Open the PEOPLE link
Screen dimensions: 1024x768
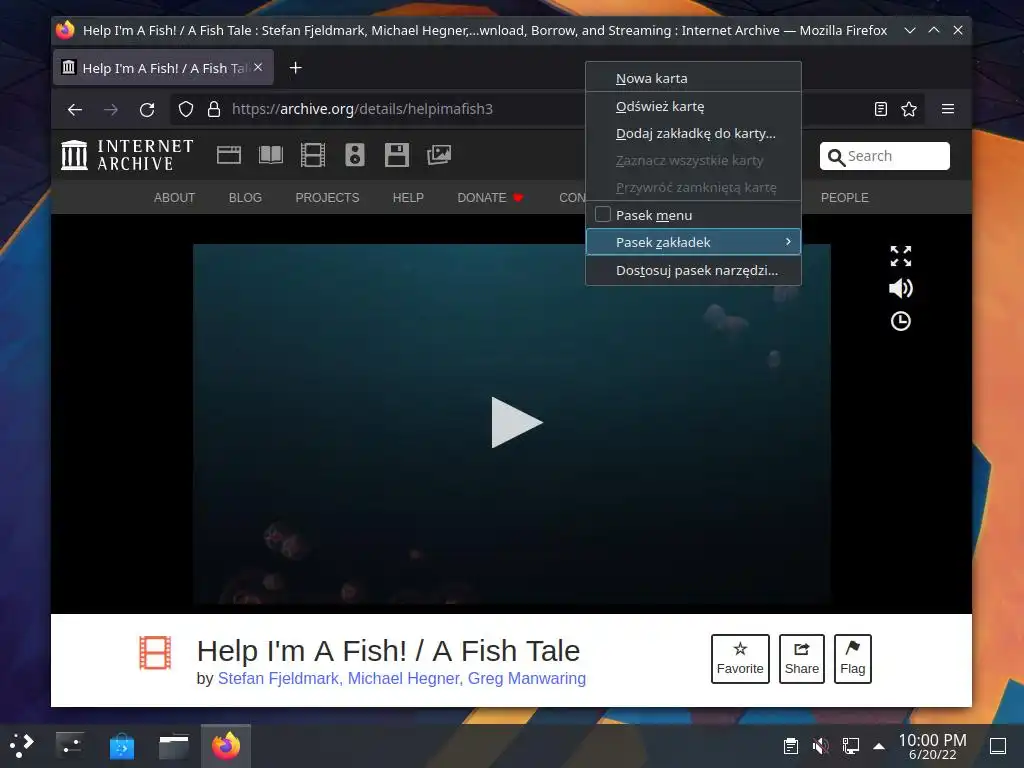[844, 198]
